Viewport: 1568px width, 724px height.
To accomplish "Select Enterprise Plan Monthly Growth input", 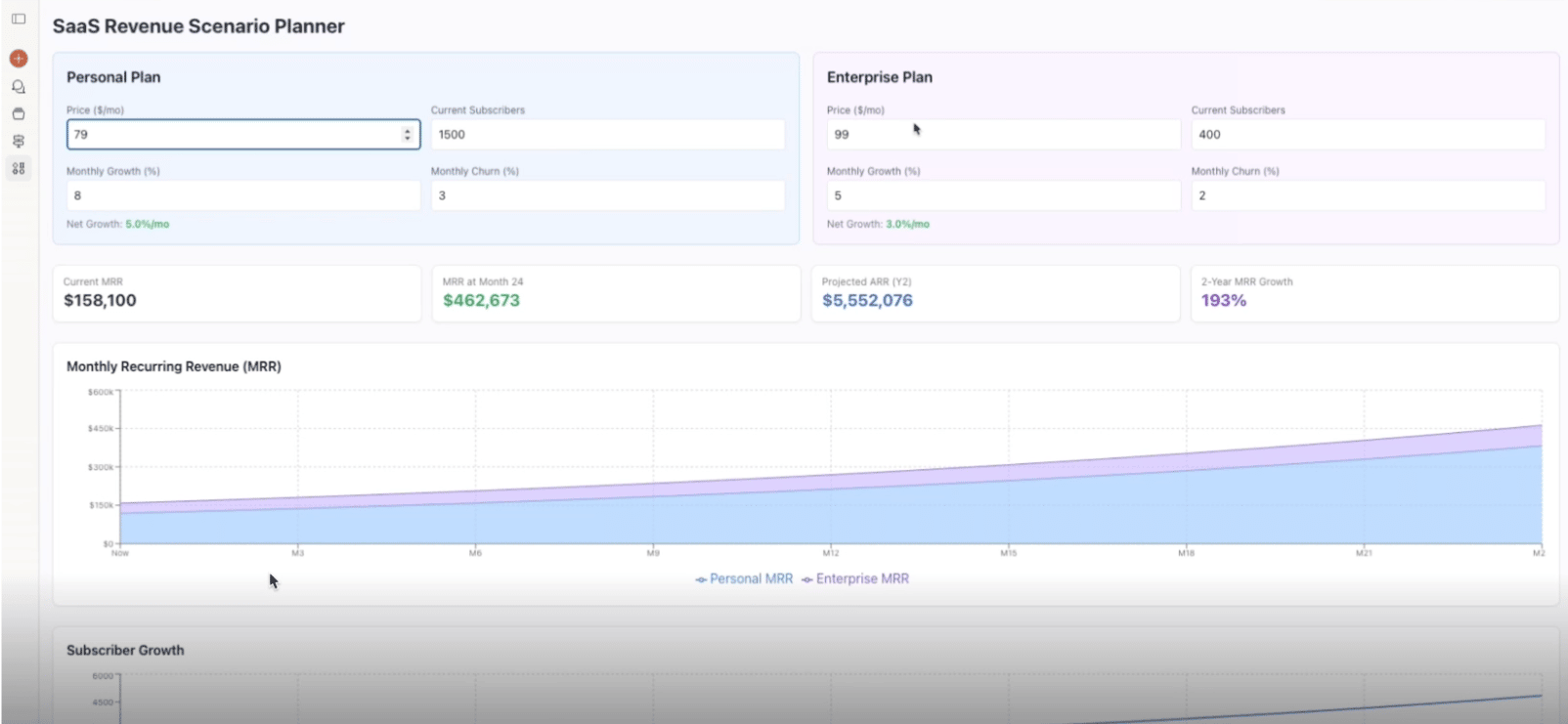I will 1003,195.
